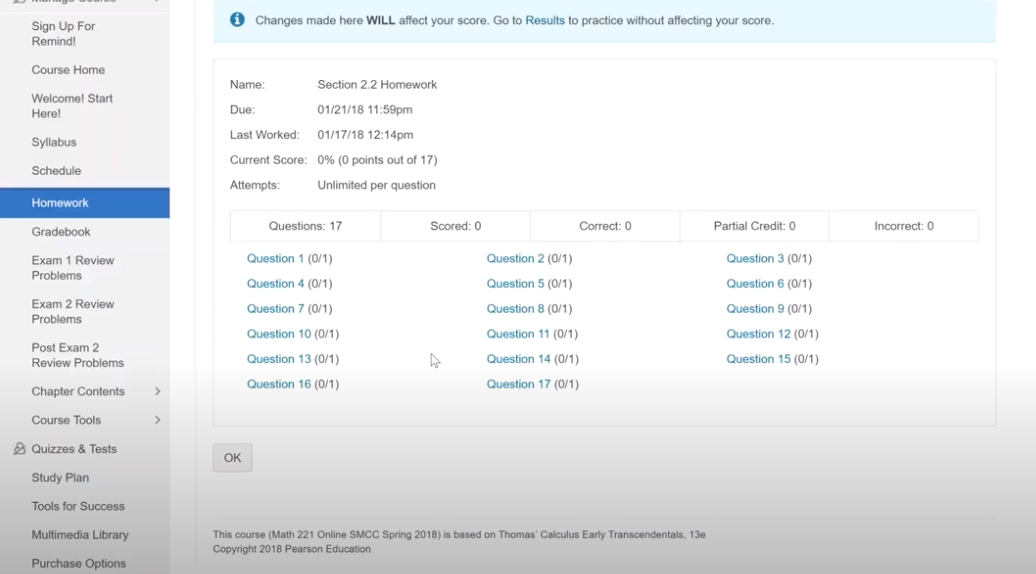
Task: Open Question 6
Action: [x=755, y=284]
